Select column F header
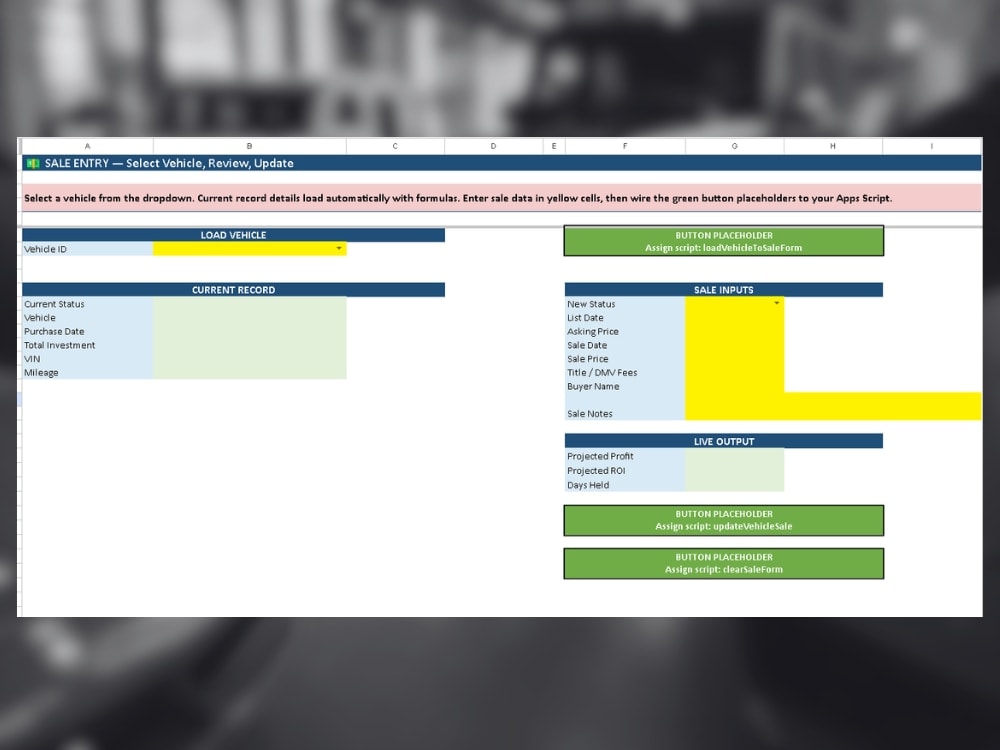 point(625,146)
